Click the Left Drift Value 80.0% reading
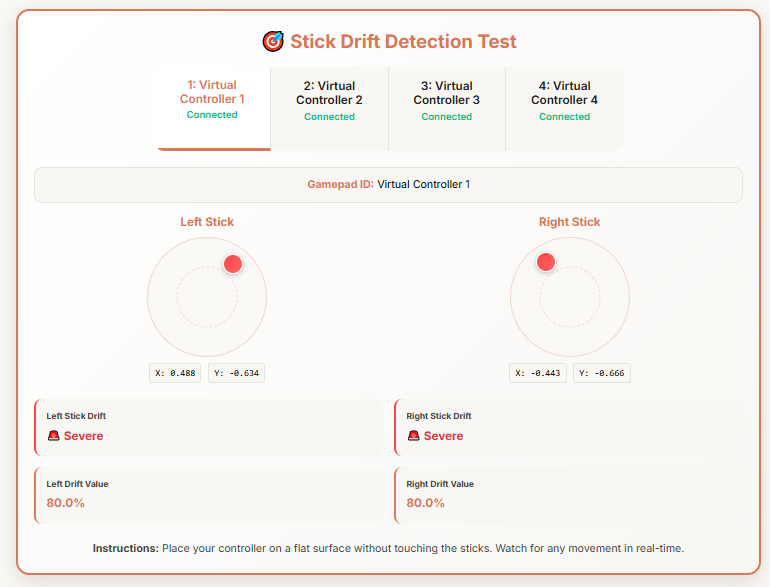Viewport: 770px width, 587px height. [x=65, y=503]
